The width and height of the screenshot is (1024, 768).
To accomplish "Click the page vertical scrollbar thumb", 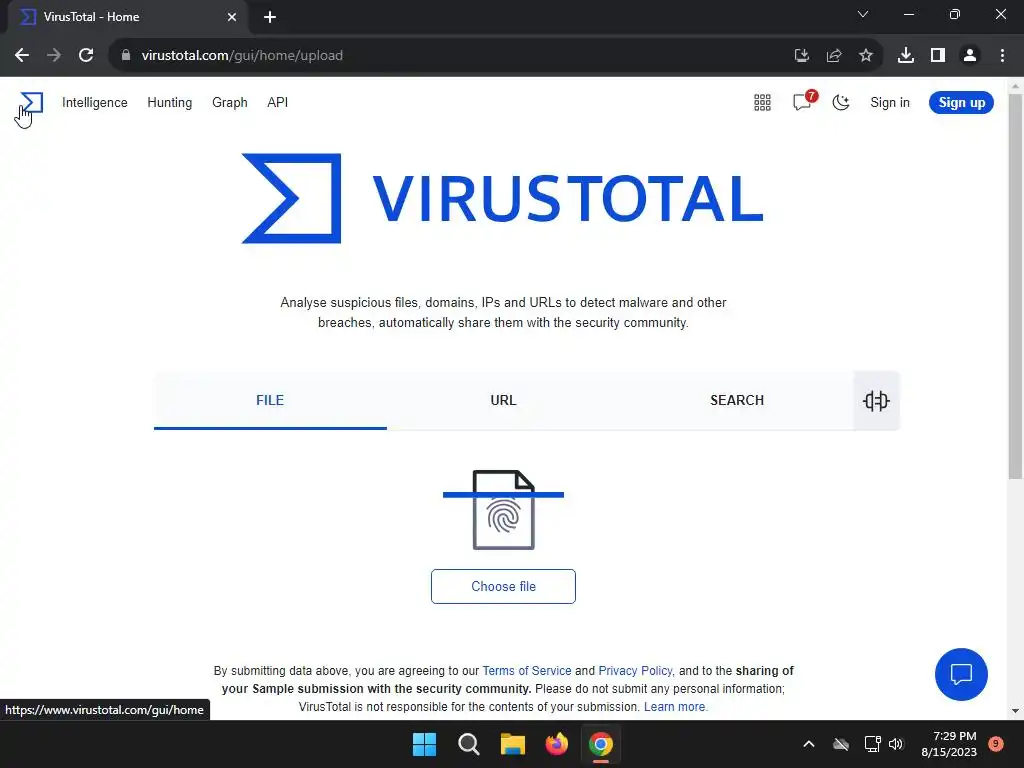I will pos(1015,287).
